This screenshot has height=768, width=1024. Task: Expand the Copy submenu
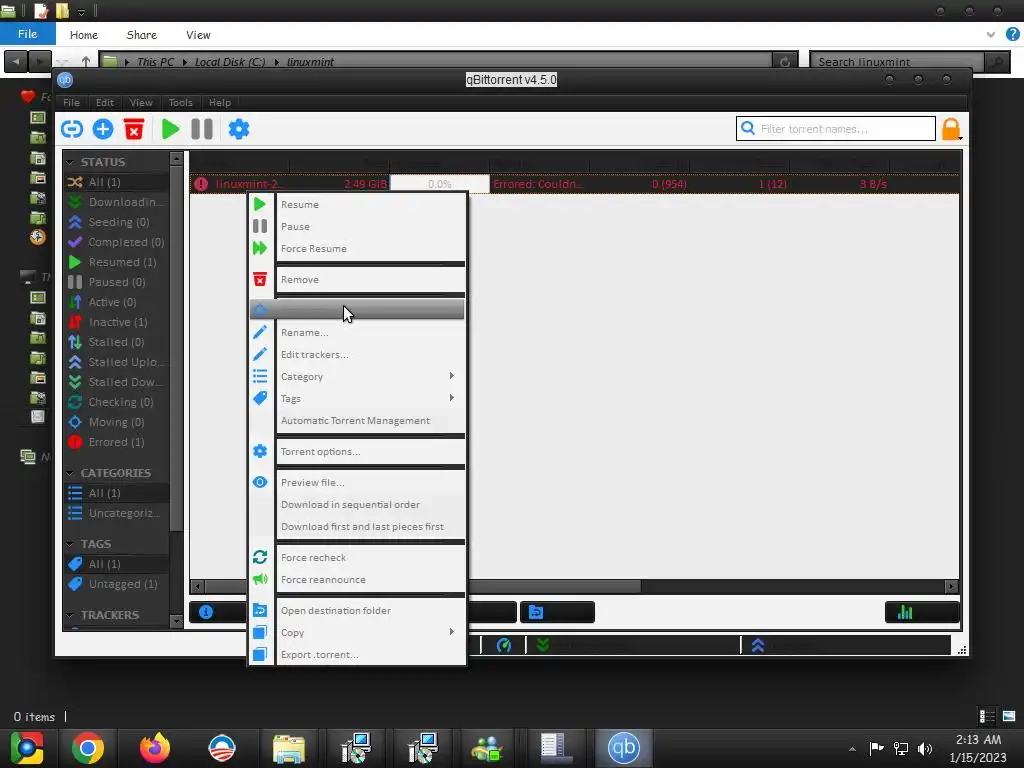pos(357,632)
